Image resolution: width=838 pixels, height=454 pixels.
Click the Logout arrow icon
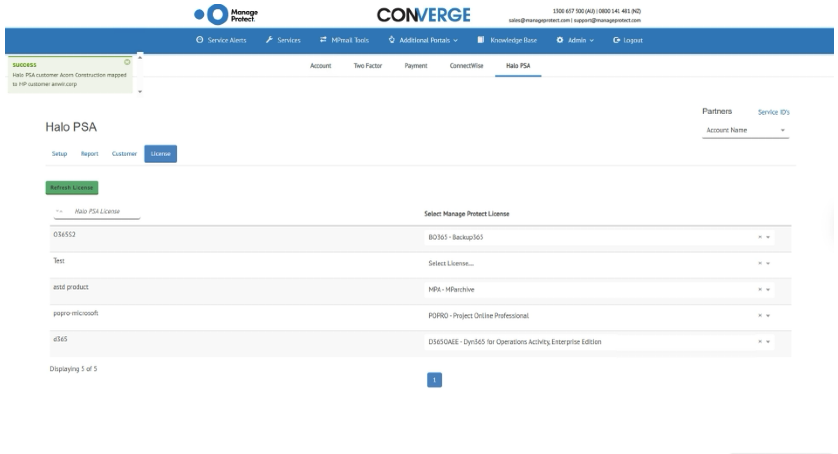click(616, 40)
